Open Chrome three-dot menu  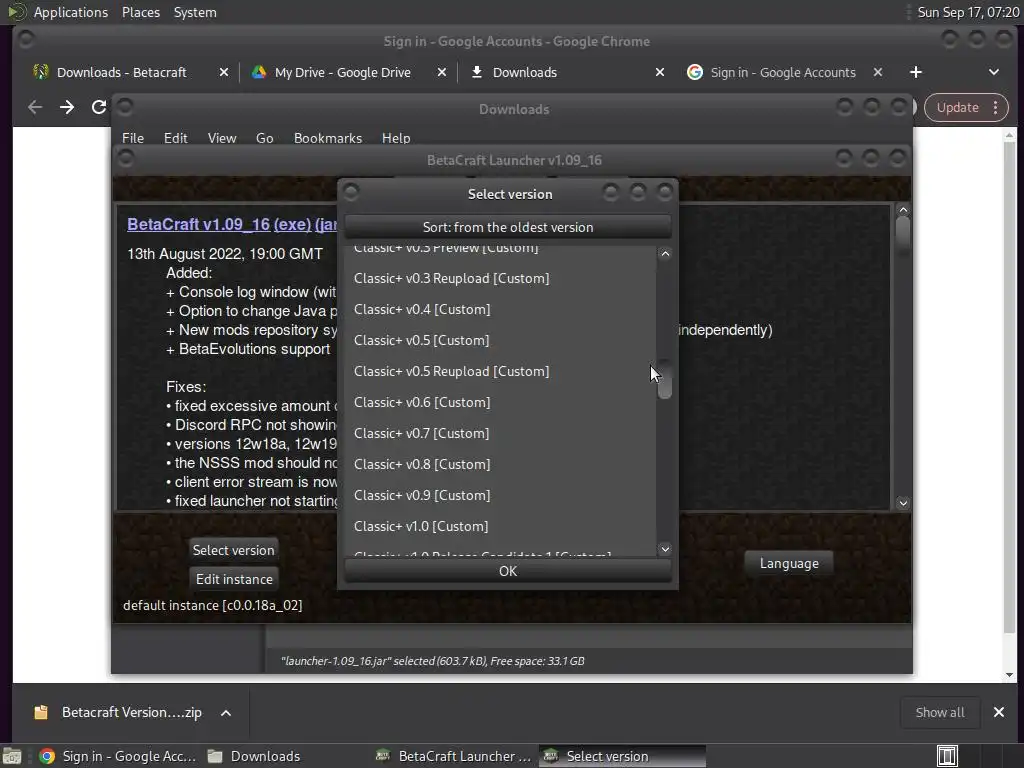pyautogui.click(x=995, y=108)
